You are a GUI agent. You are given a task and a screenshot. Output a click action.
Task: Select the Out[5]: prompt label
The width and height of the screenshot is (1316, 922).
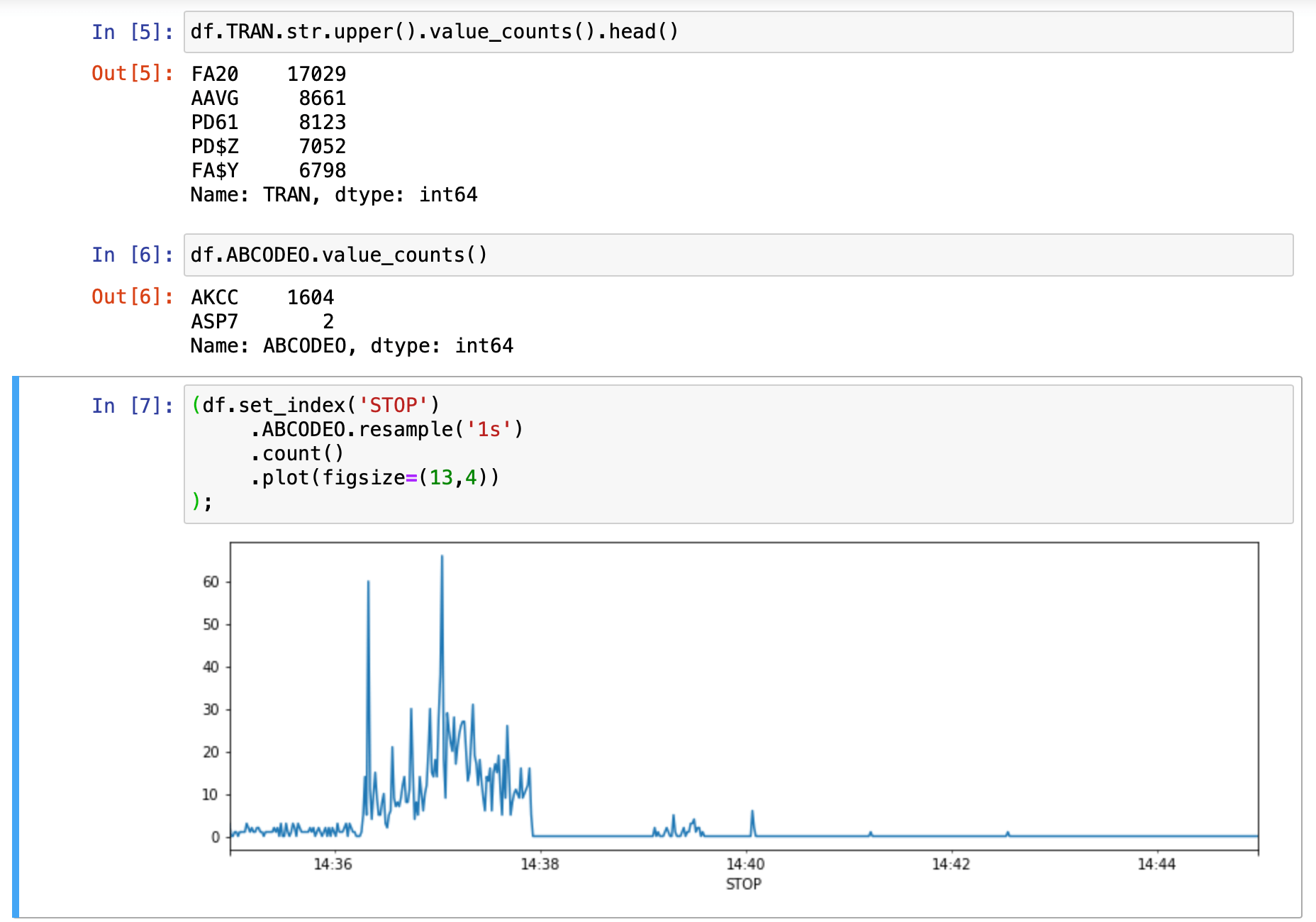coord(133,73)
